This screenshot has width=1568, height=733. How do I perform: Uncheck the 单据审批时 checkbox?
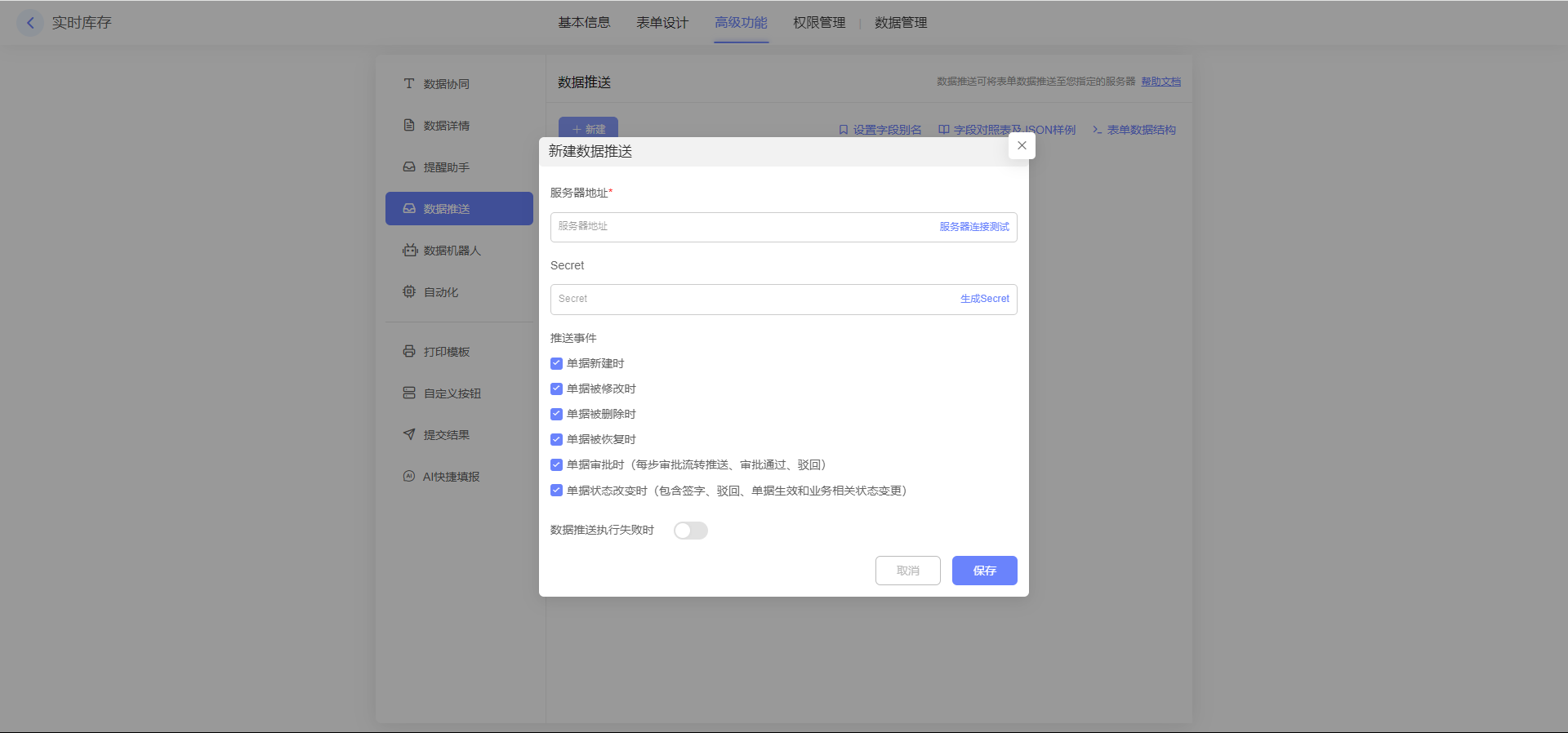[556, 464]
